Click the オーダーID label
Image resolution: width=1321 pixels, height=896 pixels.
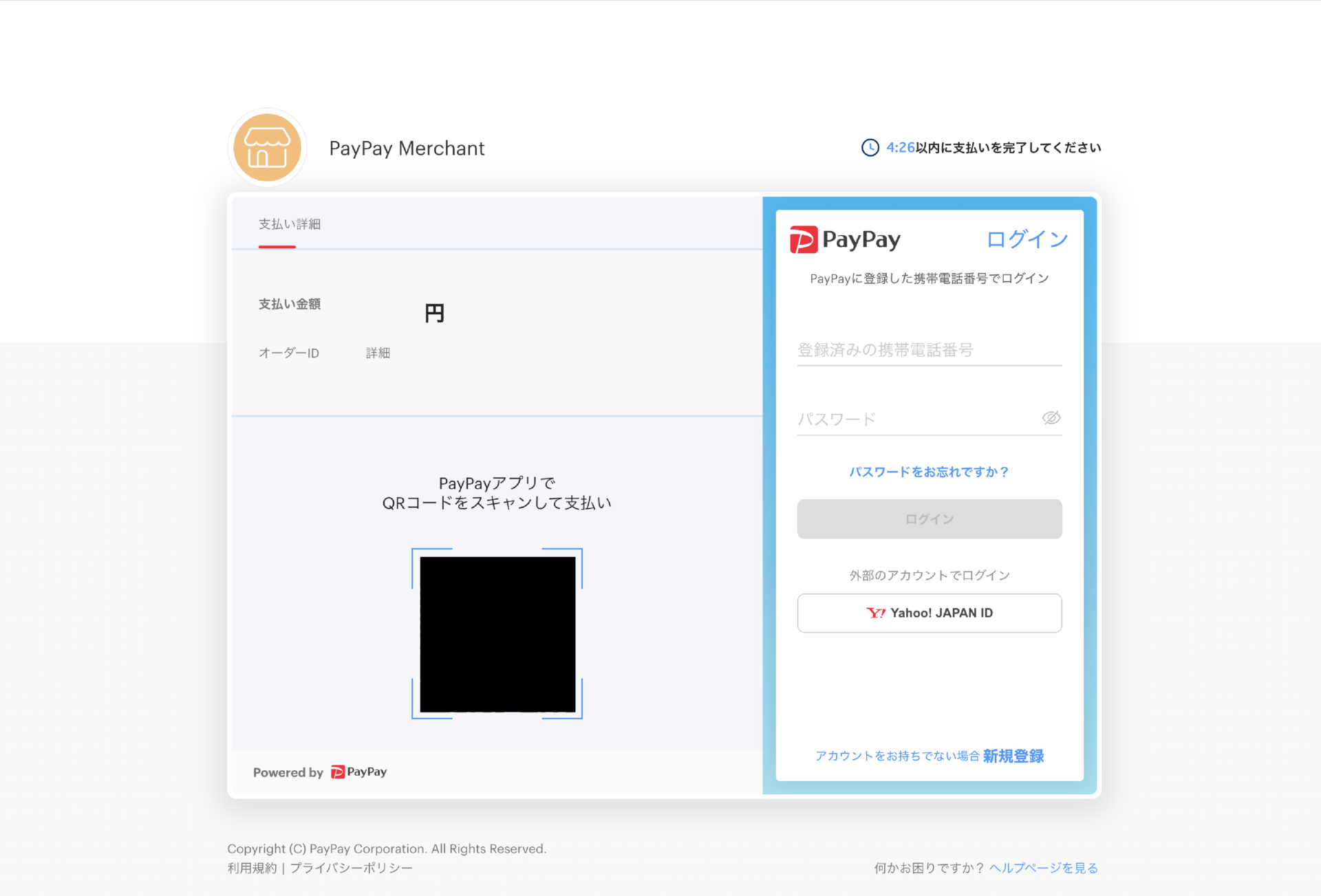tap(289, 353)
